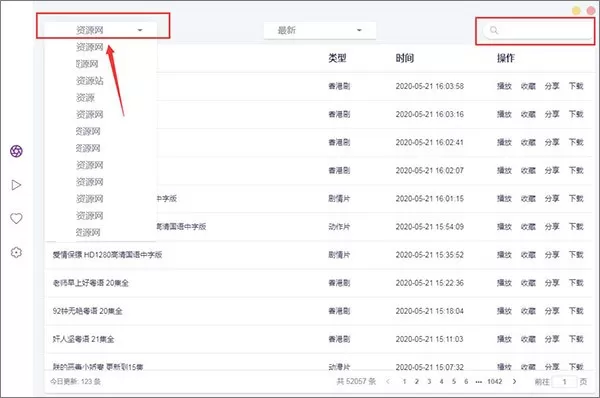Click the 时间 column header
The width and height of the screenshot is (600, 398).
[404, 58]
